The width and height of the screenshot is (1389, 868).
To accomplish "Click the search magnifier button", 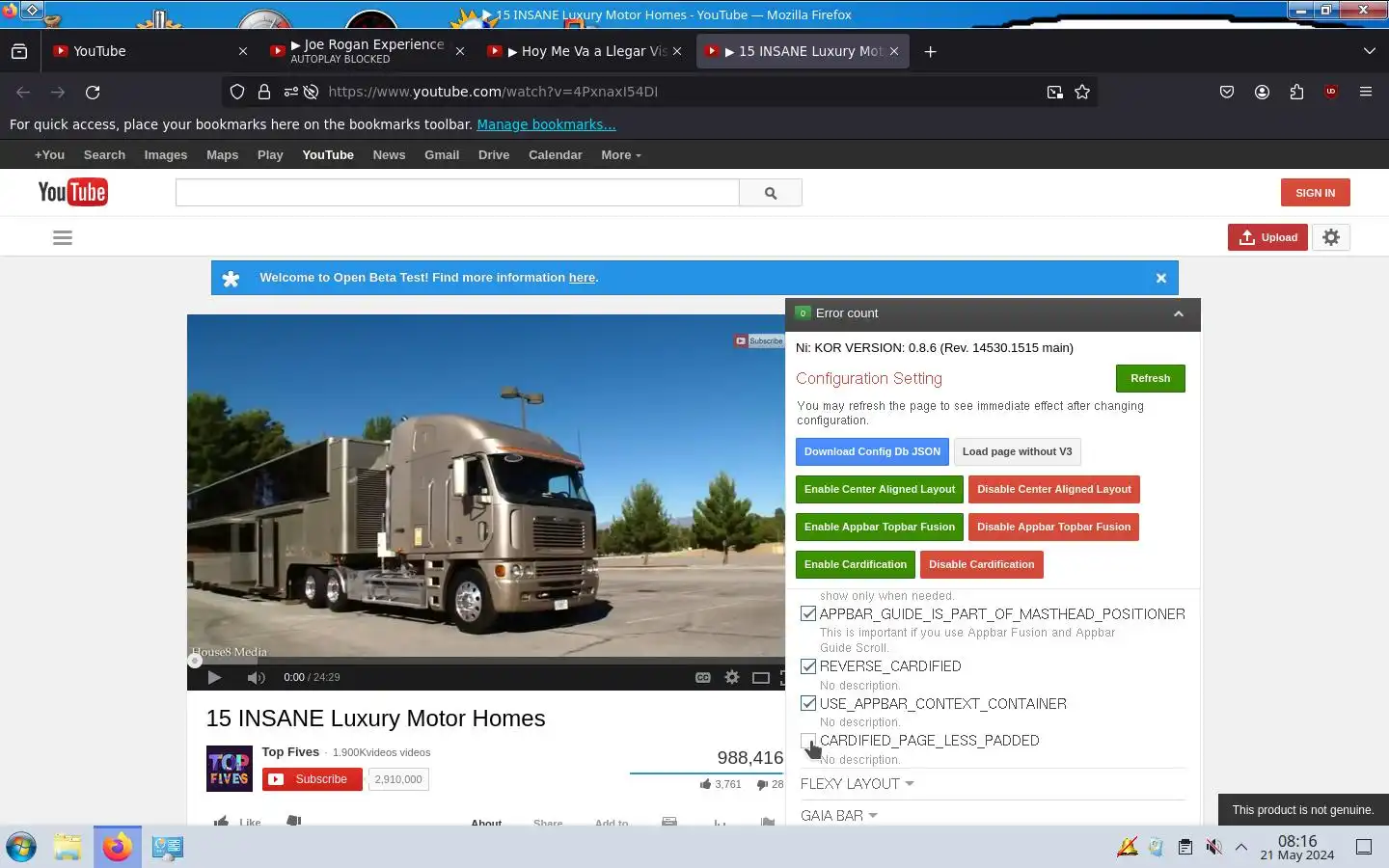I will [x=771, y=193].
